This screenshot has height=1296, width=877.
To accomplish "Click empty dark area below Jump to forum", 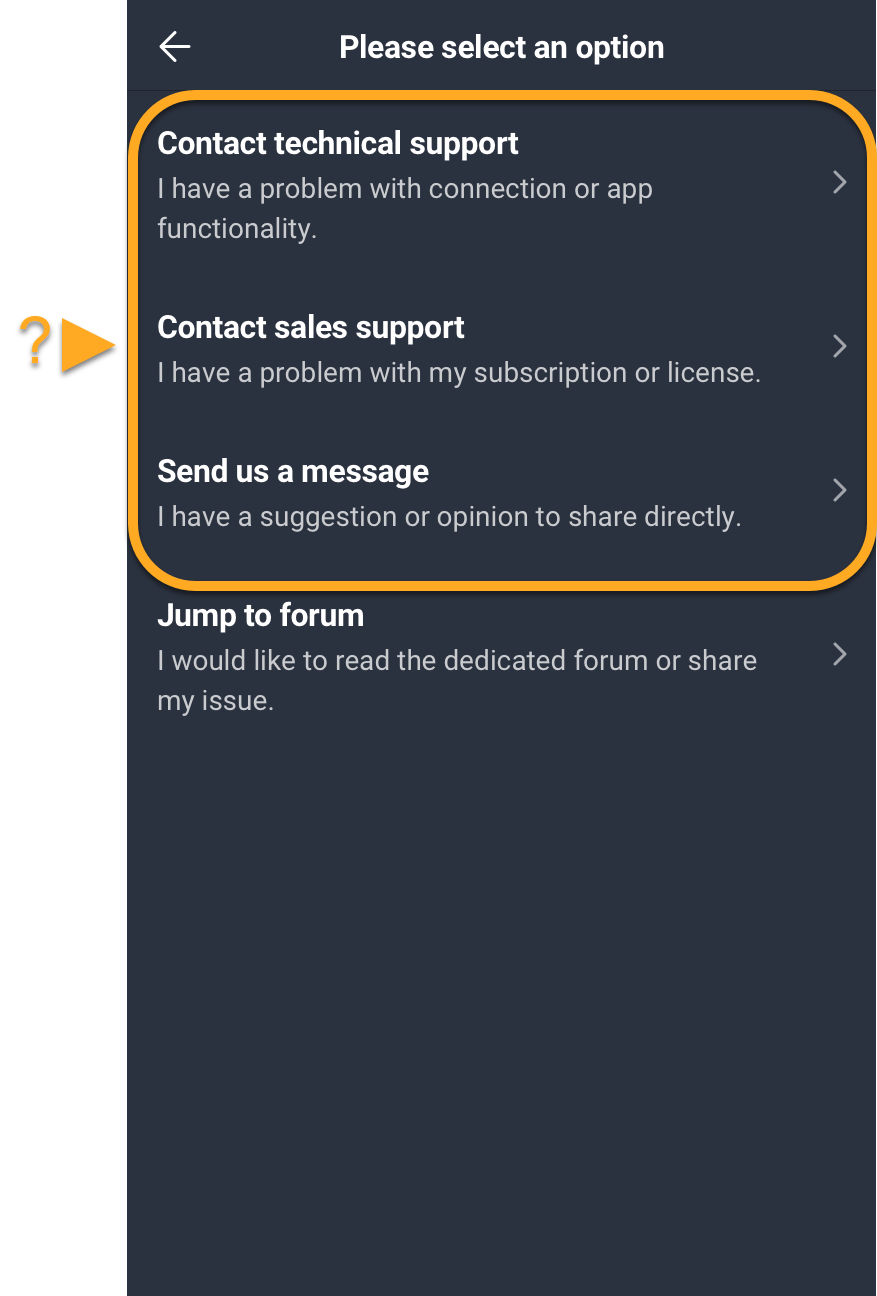I will [x=502, y=1000].
